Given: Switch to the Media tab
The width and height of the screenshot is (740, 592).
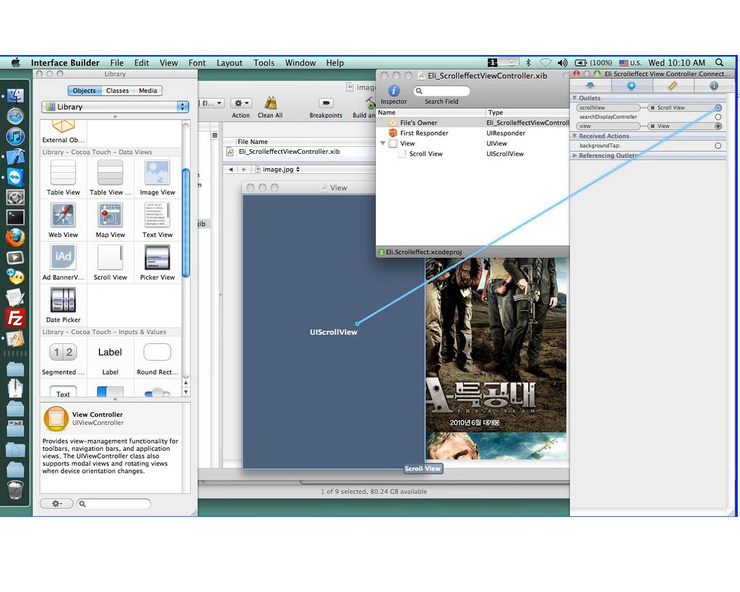Looking at the screenshot, I should click(147, 90).
